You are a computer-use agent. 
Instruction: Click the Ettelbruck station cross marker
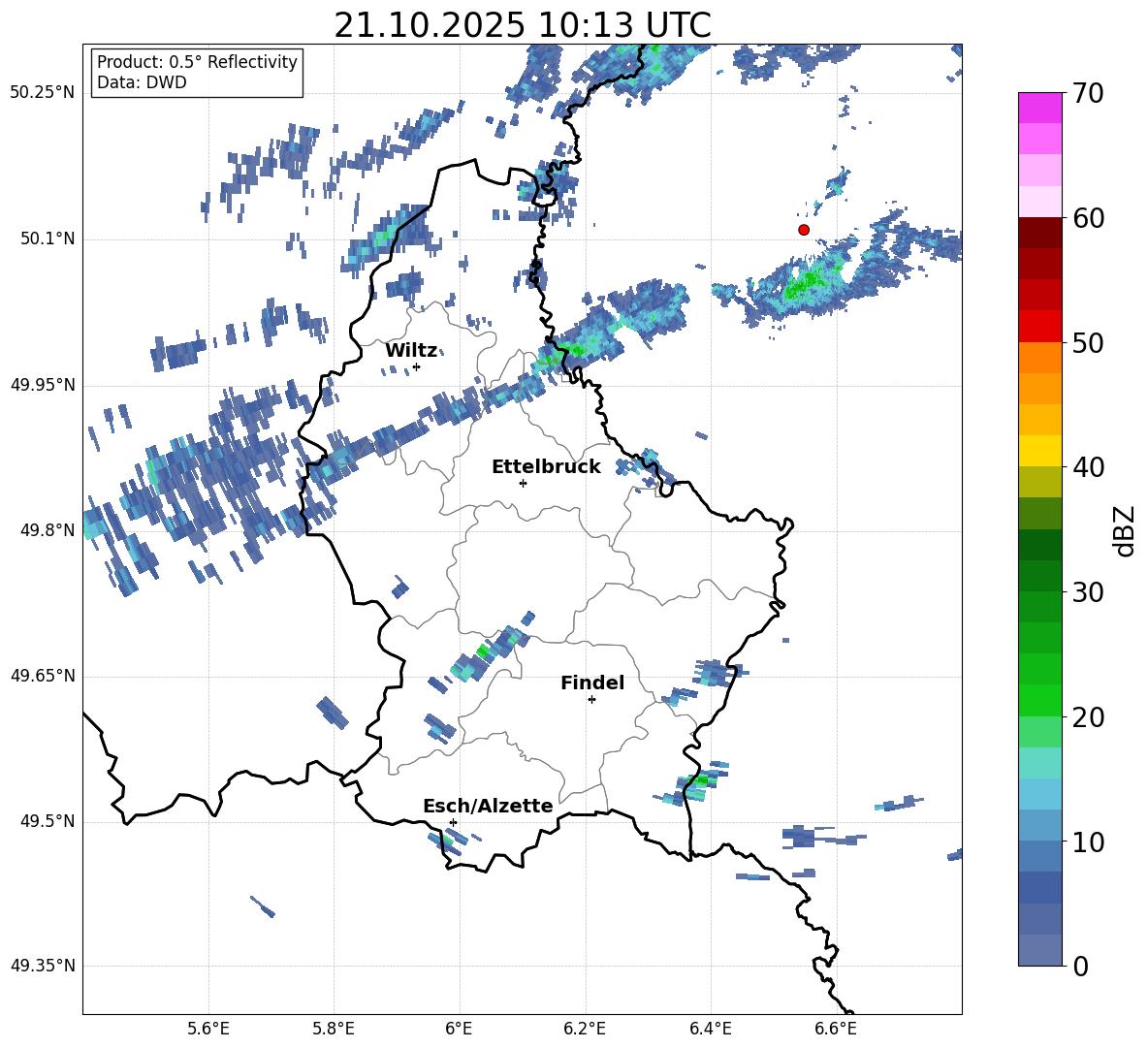coord(523,483)
